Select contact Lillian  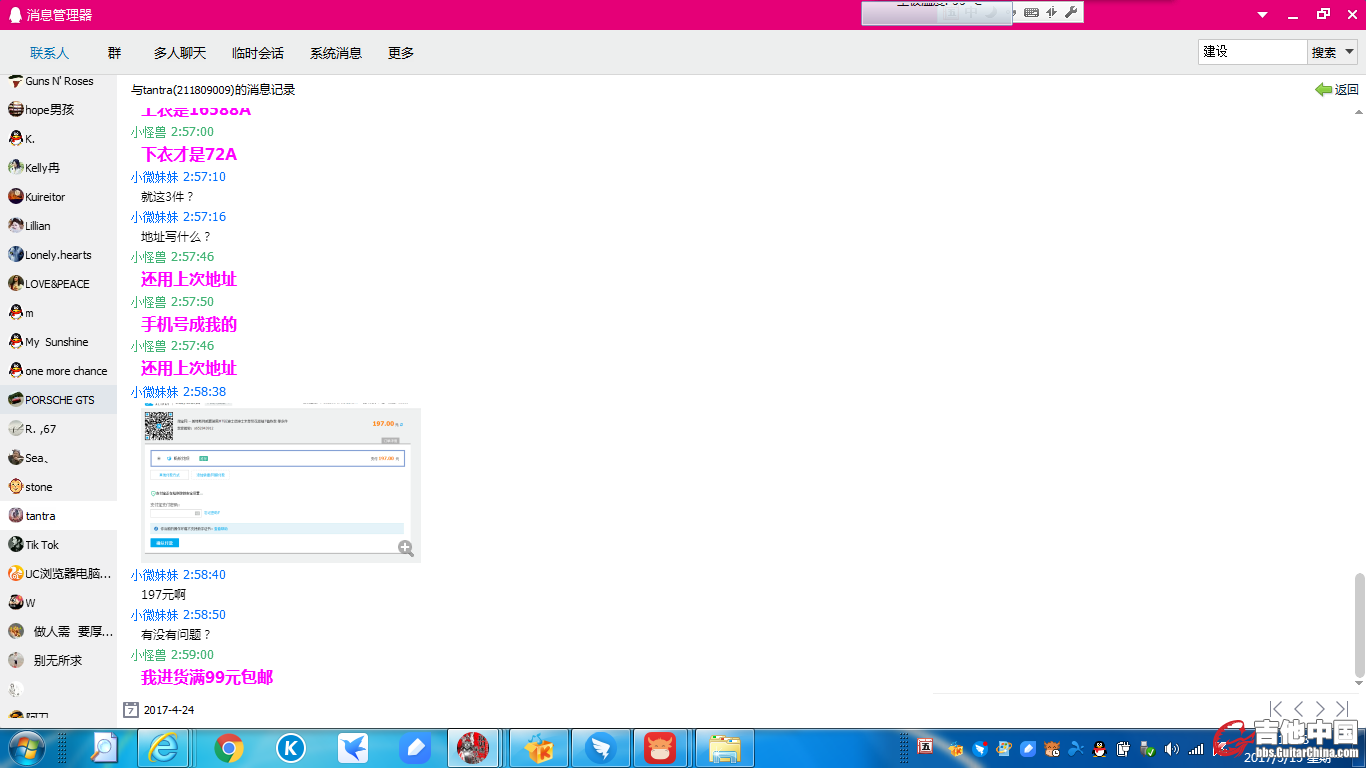pyautogui.click(x=58, y=226)
